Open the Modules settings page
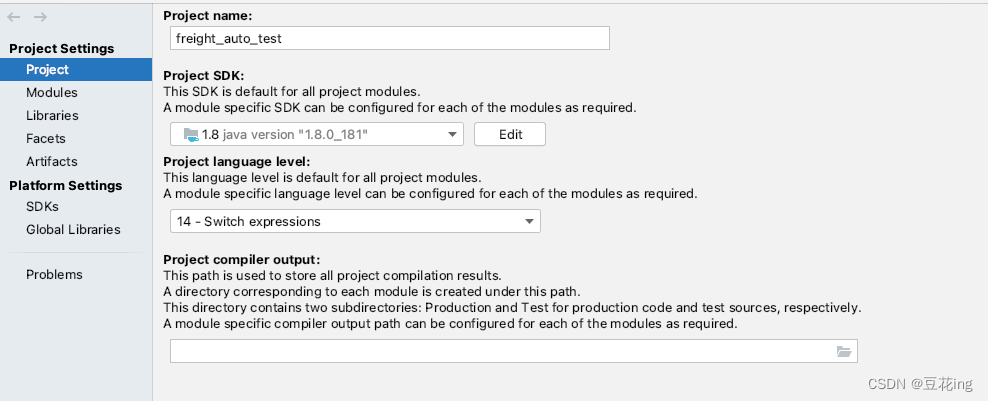 (x=52, y=93)
